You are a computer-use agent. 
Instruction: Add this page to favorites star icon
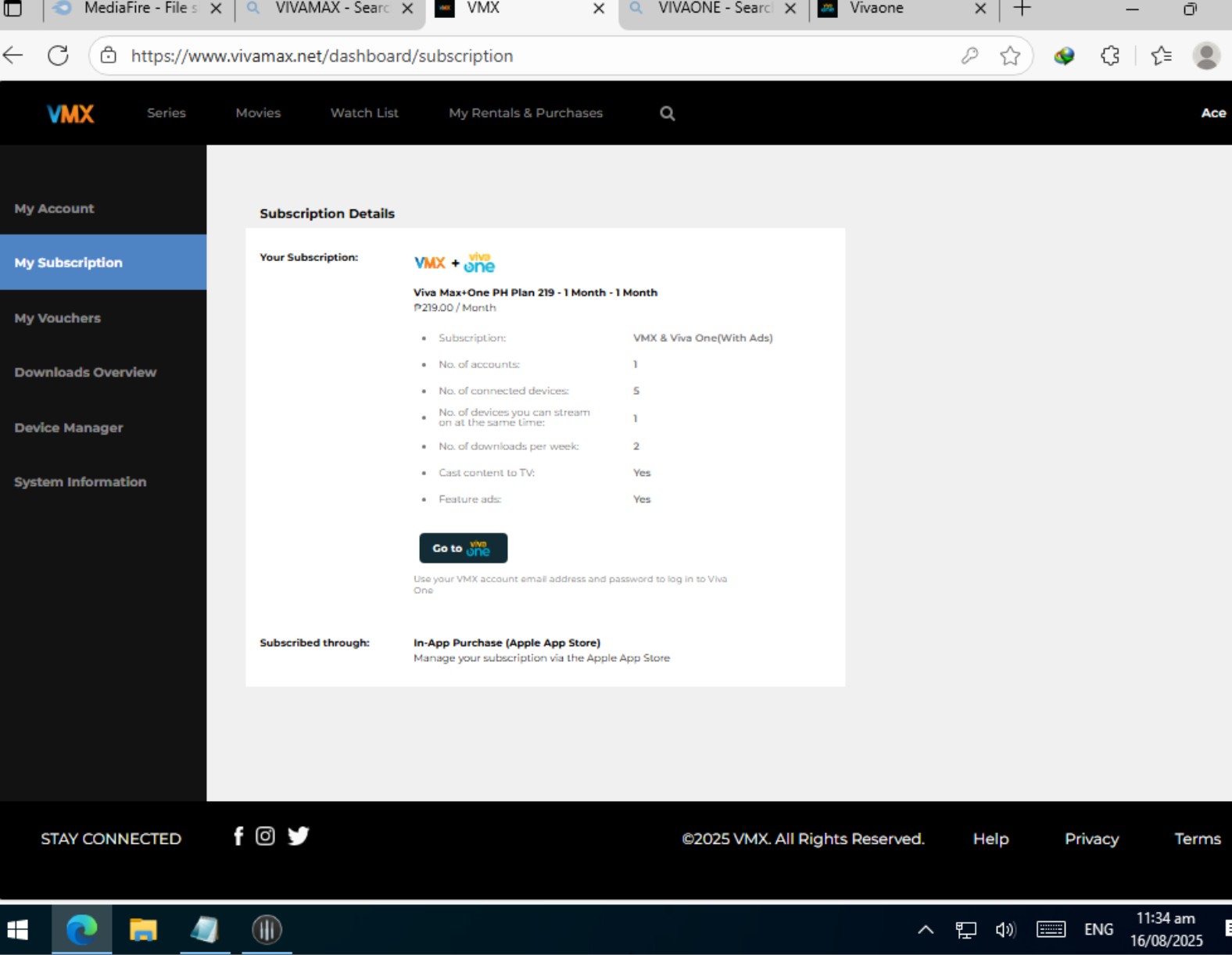pos(1010,55)
